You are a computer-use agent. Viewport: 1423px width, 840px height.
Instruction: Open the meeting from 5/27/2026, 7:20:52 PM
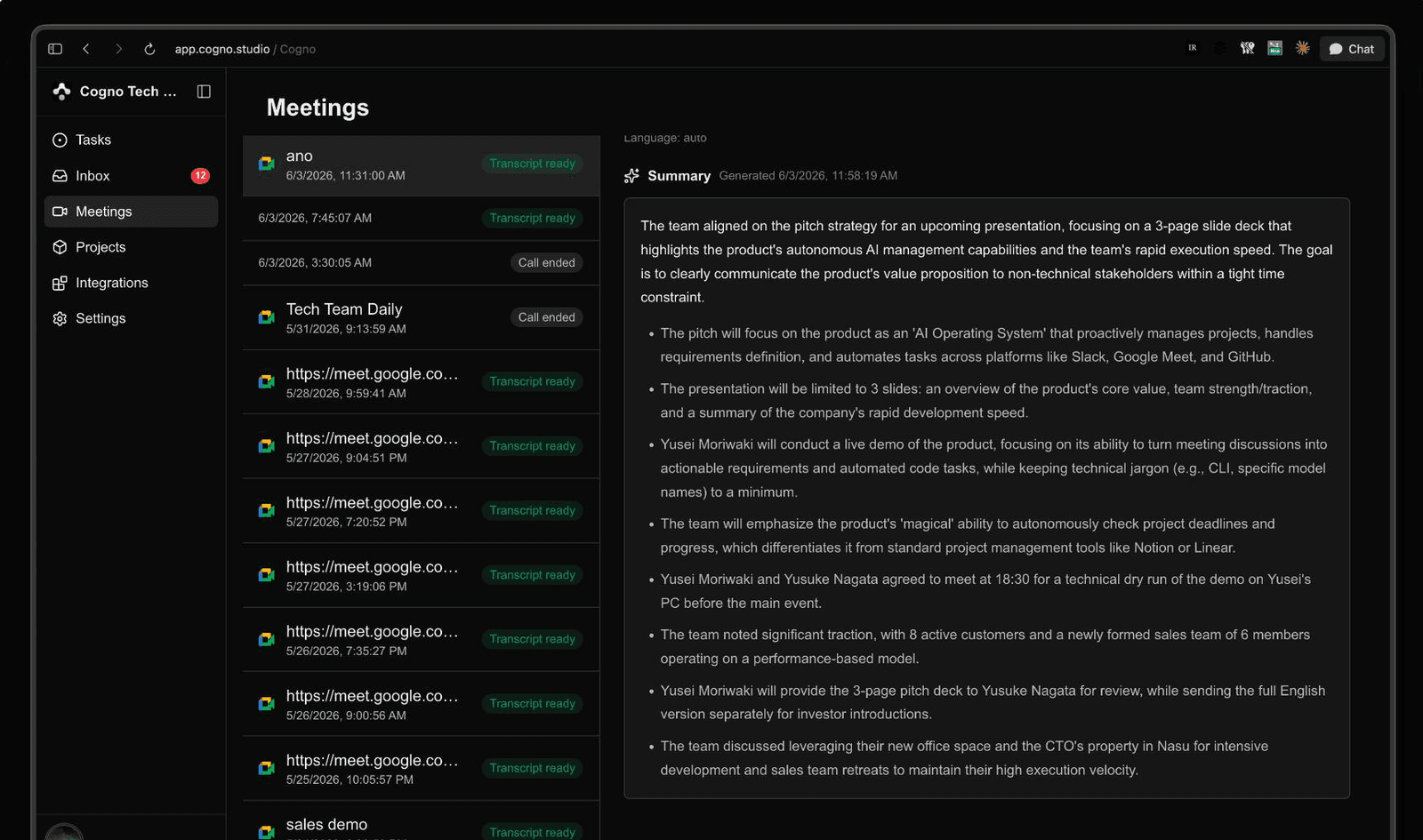click(421, 510)
